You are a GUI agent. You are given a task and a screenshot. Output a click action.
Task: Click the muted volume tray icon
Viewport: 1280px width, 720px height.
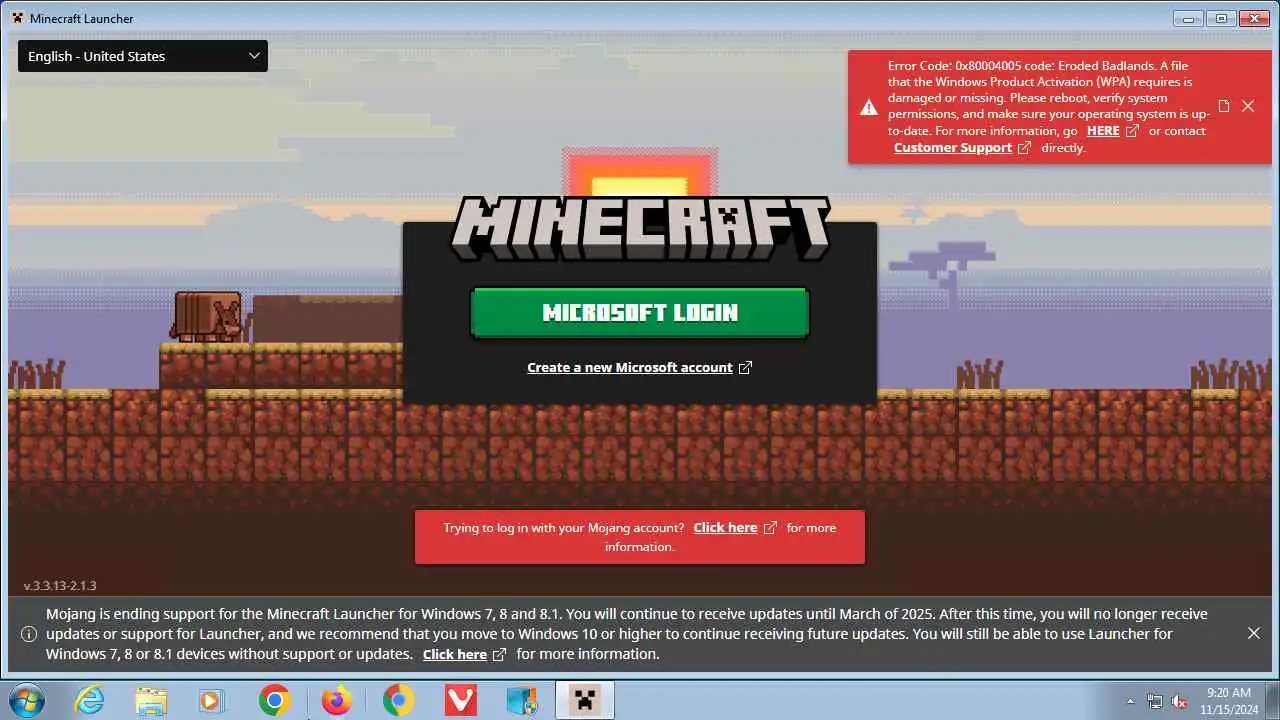click(1180, 701)
